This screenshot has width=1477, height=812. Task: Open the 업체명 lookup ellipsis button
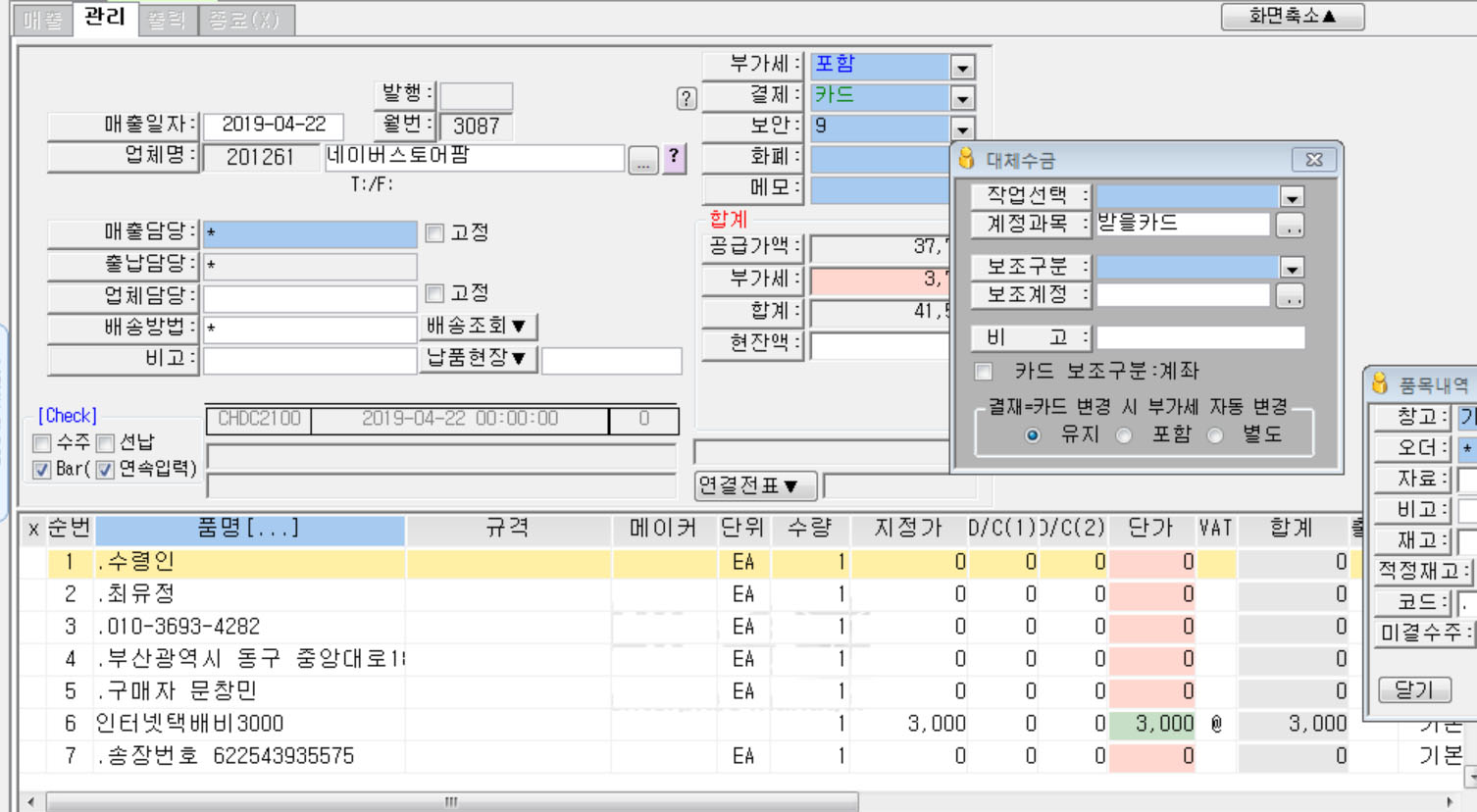[642, 160]
